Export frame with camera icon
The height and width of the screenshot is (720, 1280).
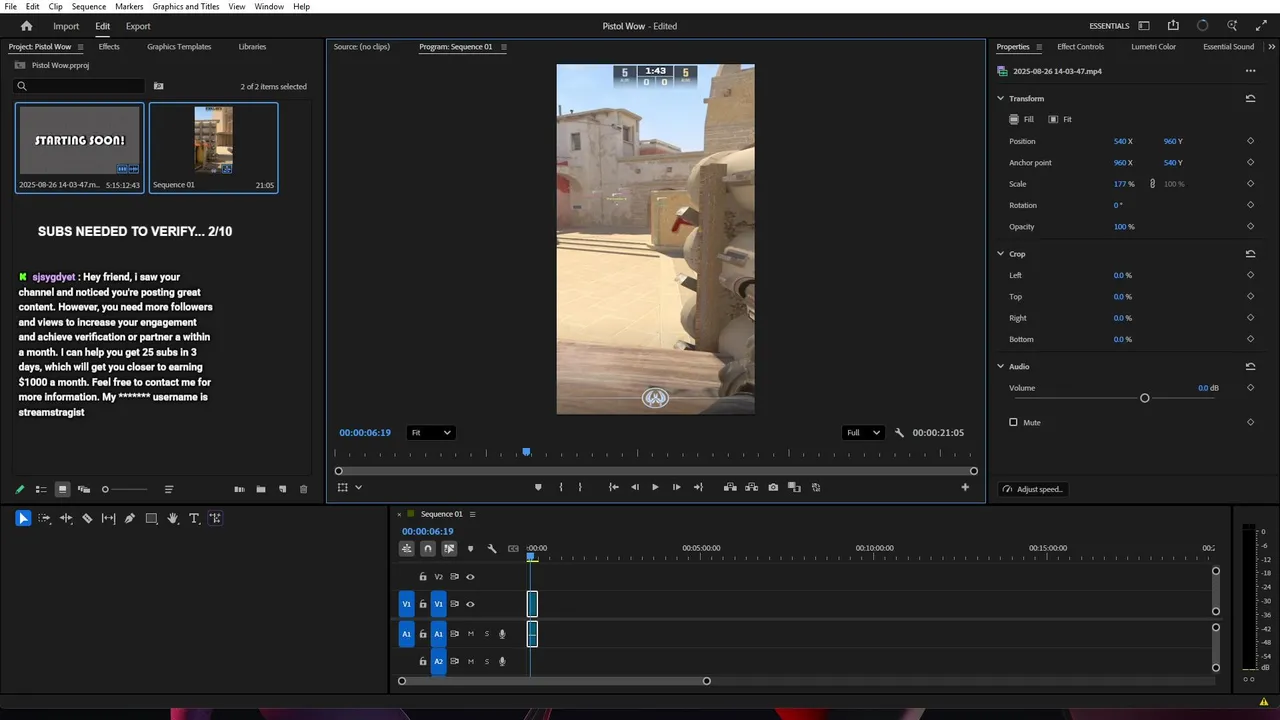(773, 487)
